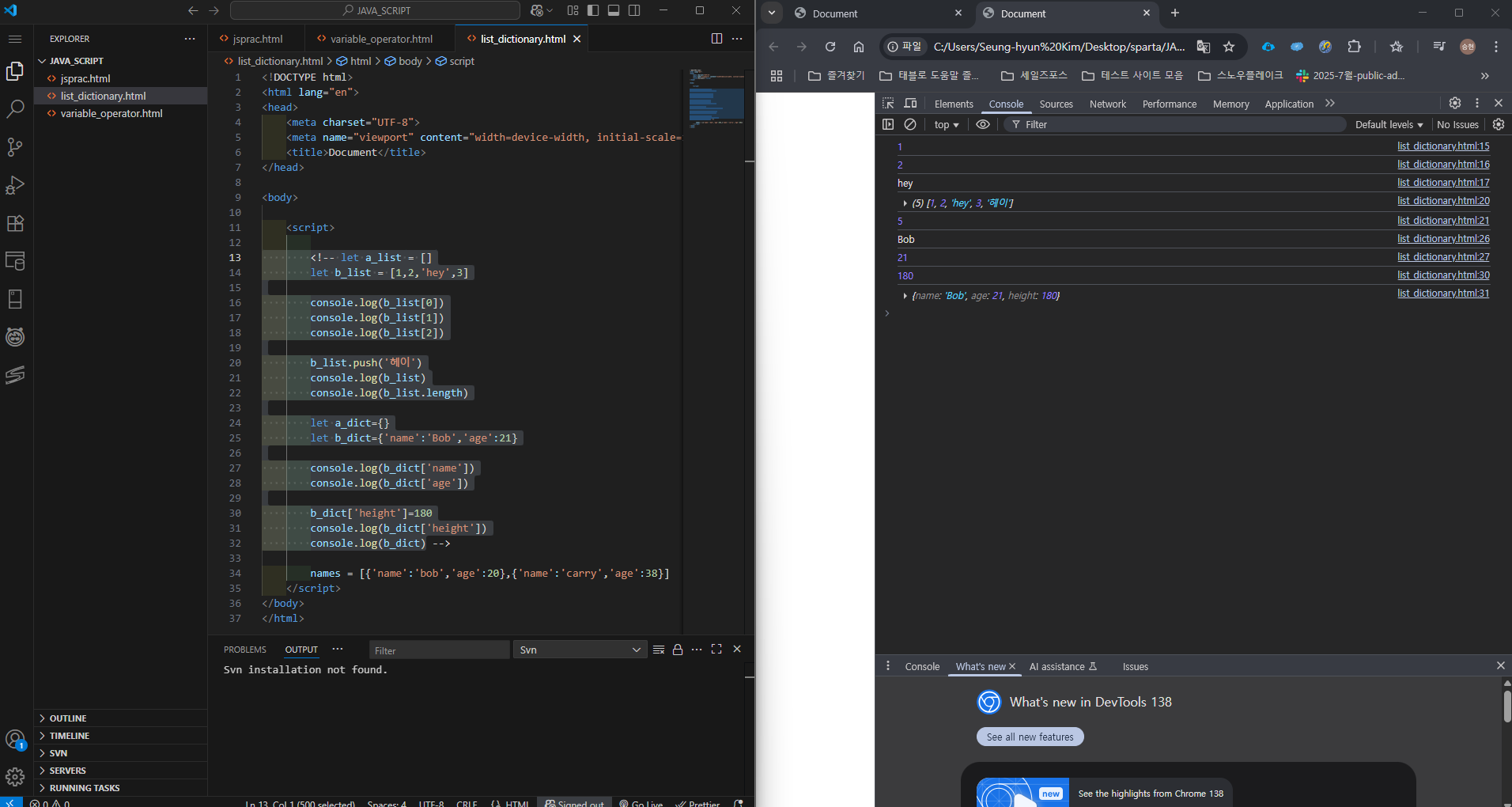This screenshot has height=807, width=1512.
Task: Open the AI assistance drawer tab
Action: [1062, 667]
